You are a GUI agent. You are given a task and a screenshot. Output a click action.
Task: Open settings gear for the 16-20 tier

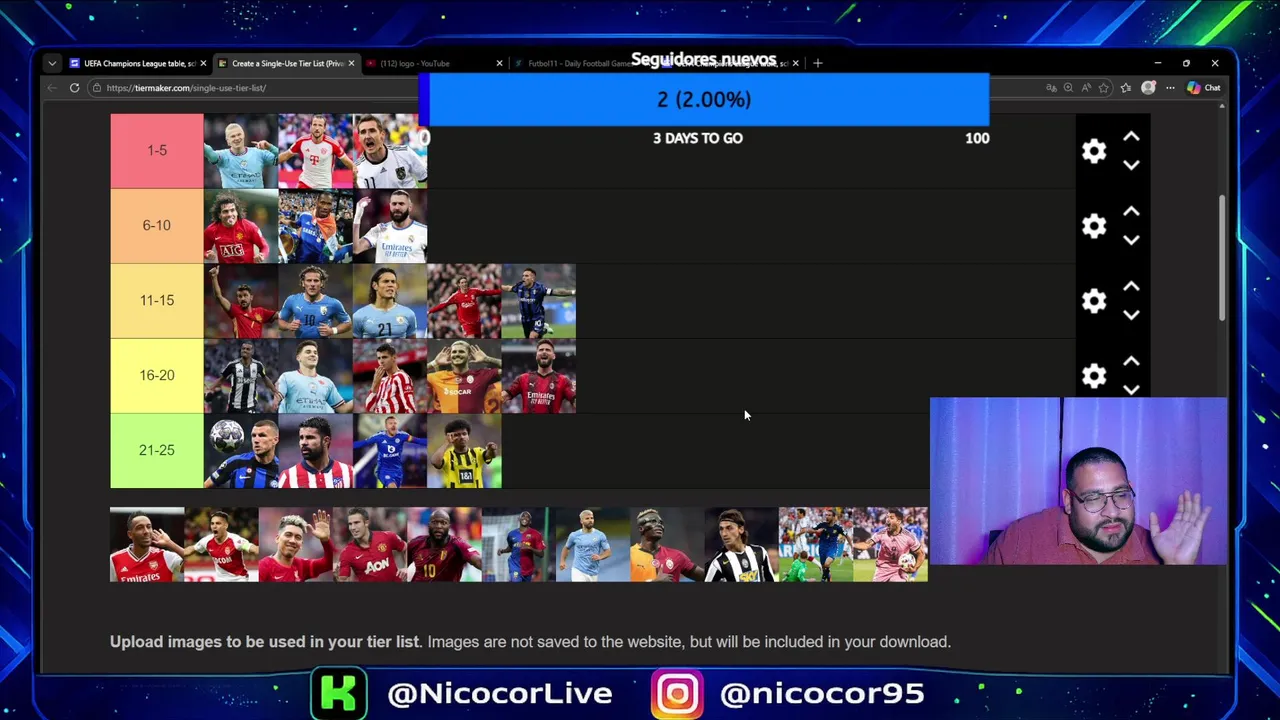pos(1094,376)
